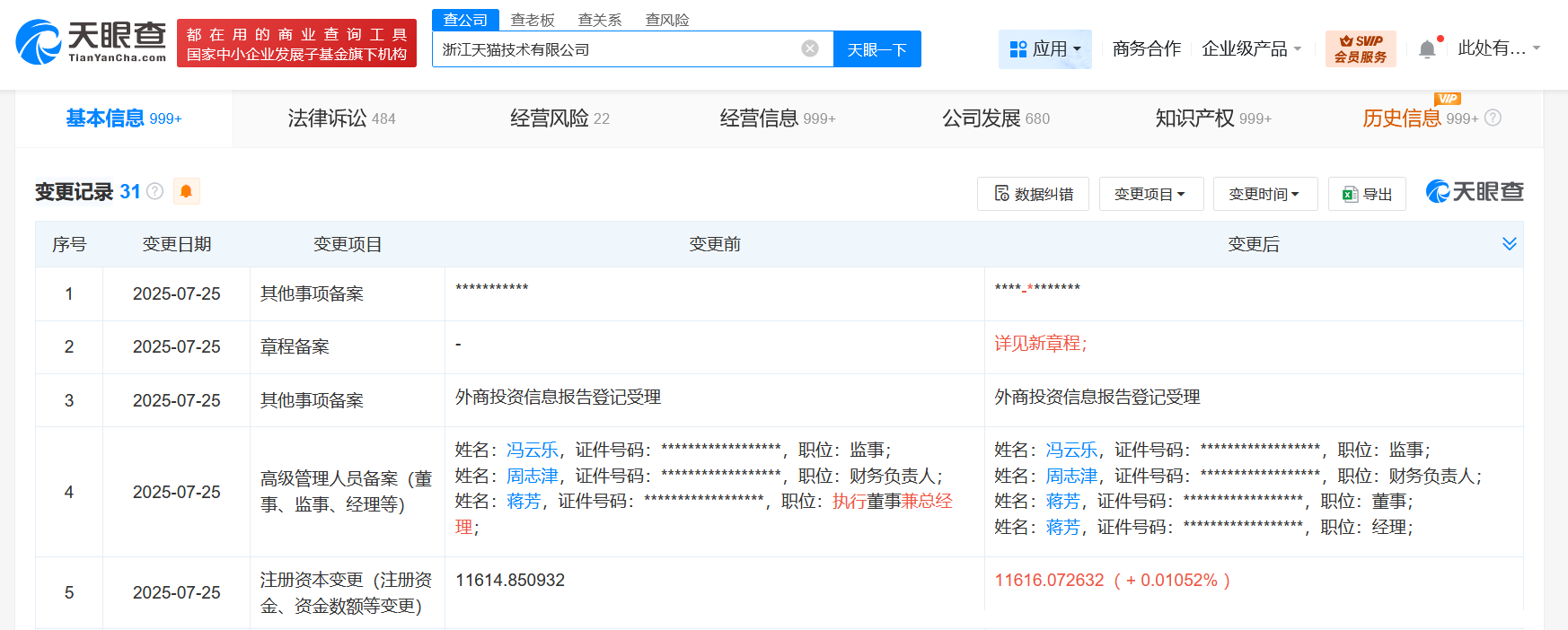
Task: Clear the search box text
Action: 809,48
